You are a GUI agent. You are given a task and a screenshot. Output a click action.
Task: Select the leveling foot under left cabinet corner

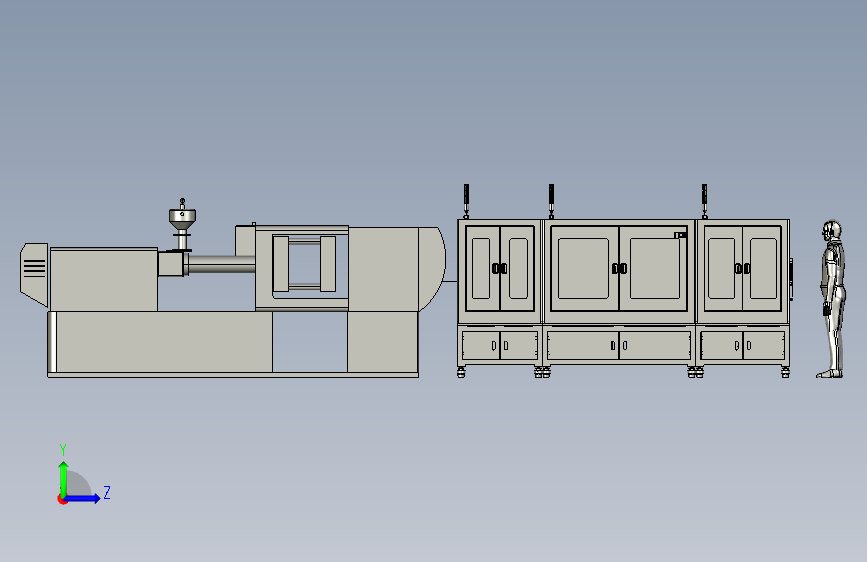tap(462, 372)
